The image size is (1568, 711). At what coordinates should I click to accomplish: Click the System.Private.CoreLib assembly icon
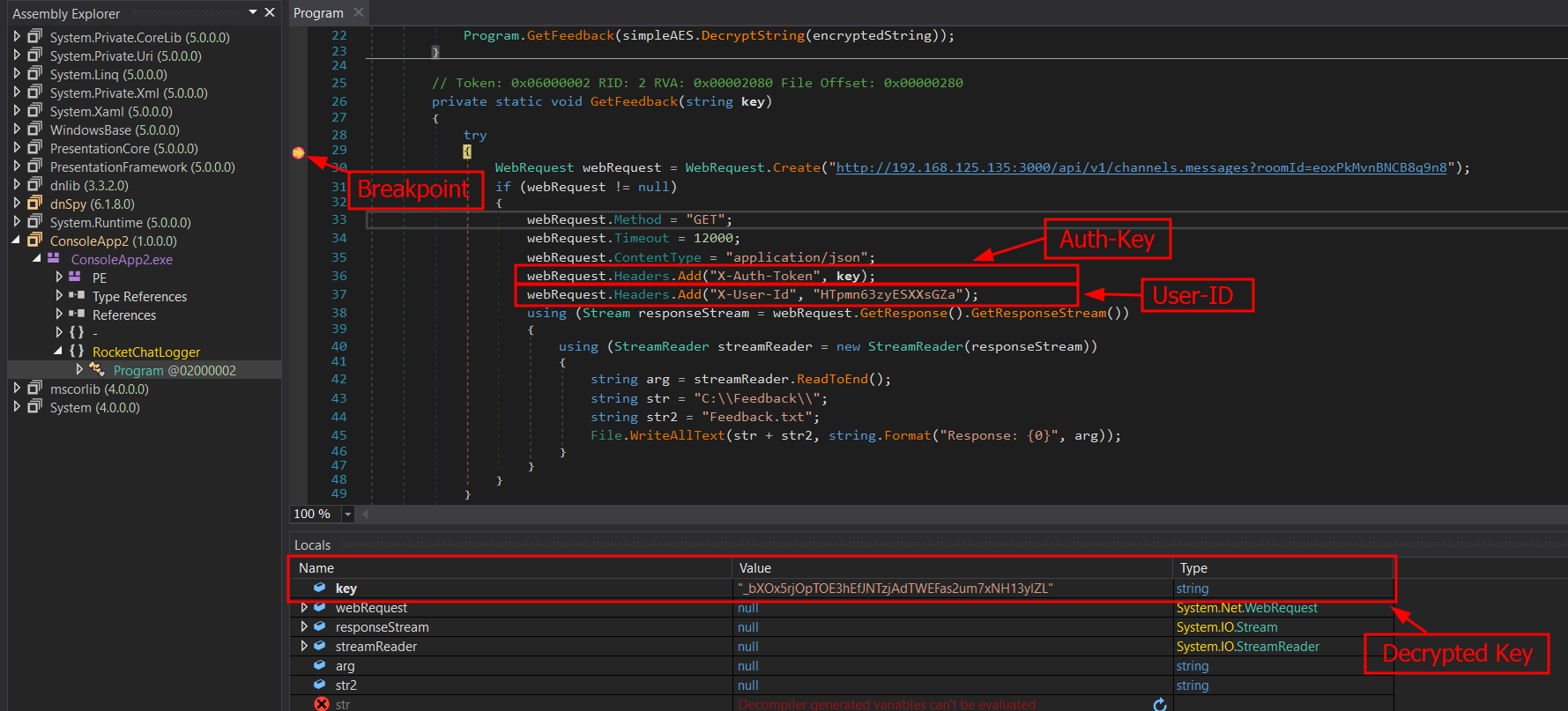tap(34, 37)
